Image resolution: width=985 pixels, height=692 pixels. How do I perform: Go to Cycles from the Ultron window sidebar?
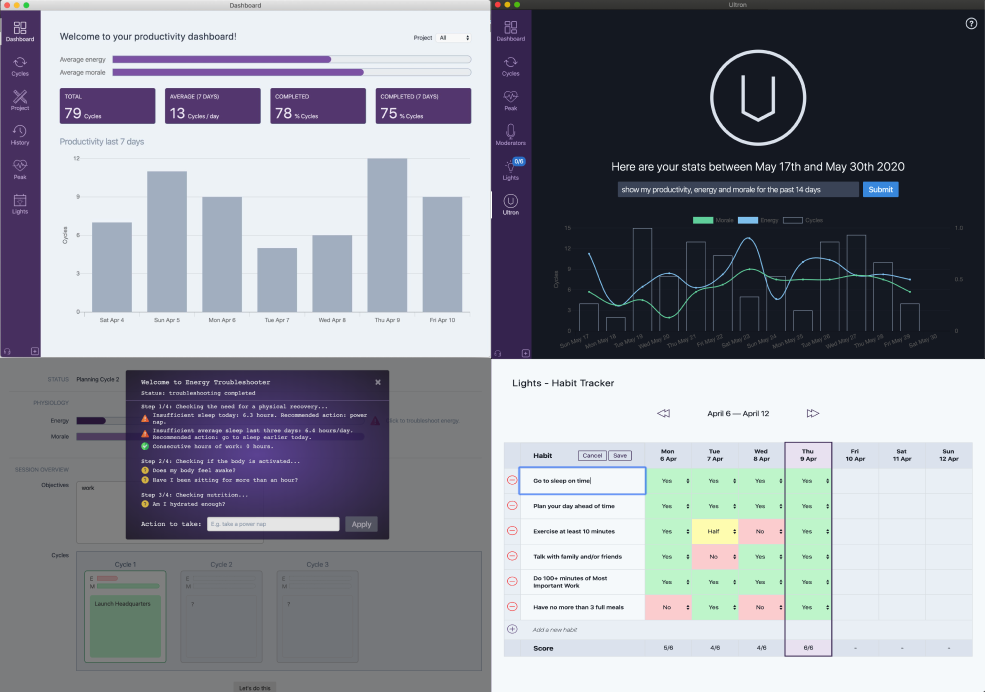click(x=511, y=66)
